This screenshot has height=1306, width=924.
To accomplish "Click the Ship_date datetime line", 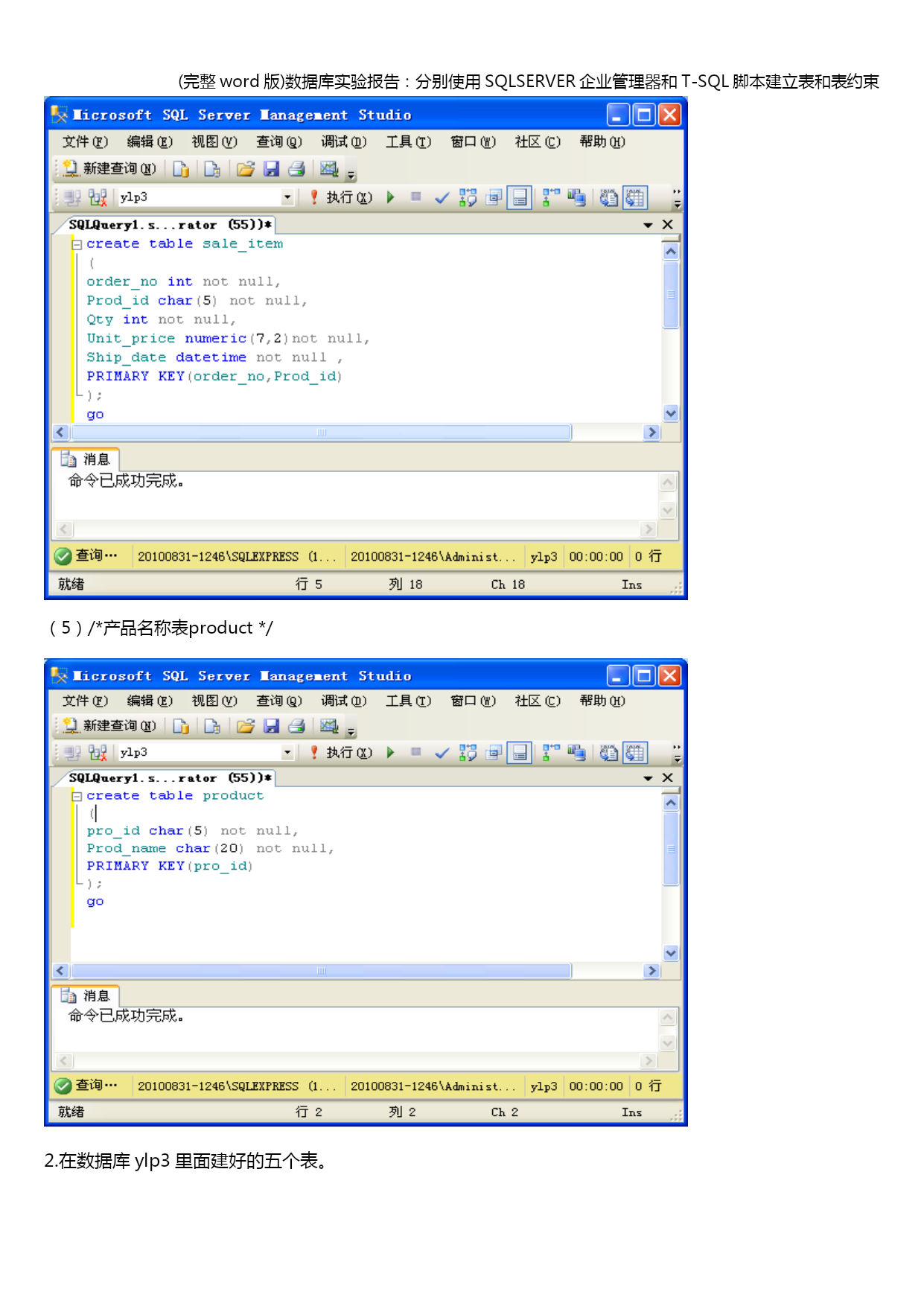I will (214, 357).
